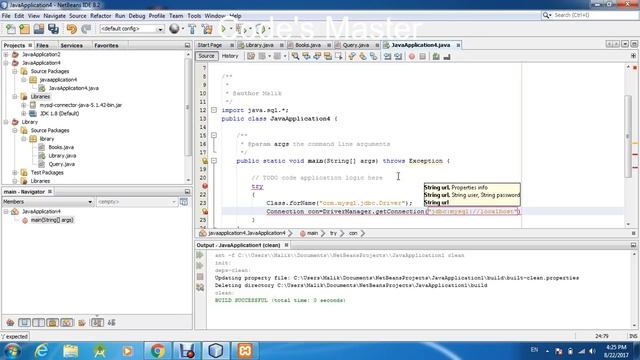This screenshot has height=360, width=640.
Task: Click the red Start Macro Recording icon
Action: coord(411,56)
